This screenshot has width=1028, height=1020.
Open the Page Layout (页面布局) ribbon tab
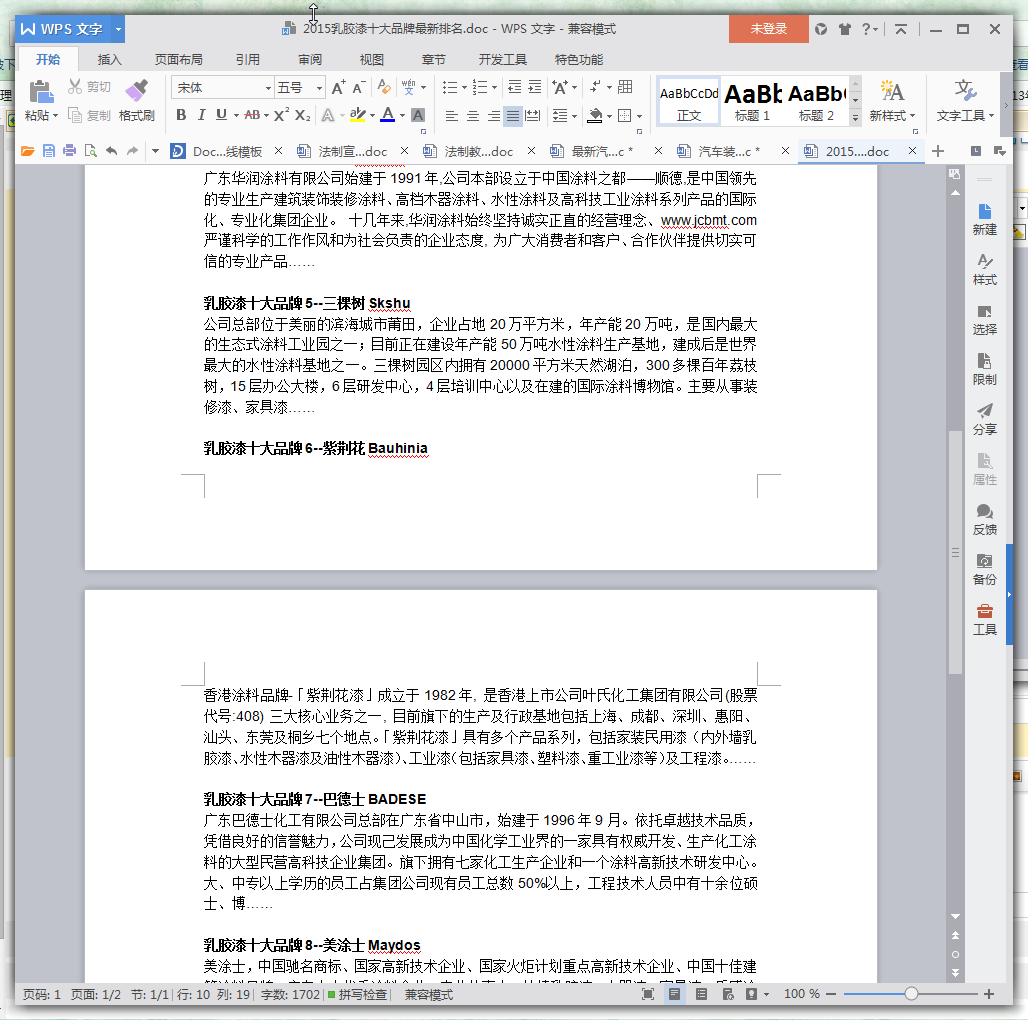pos(178,60)
